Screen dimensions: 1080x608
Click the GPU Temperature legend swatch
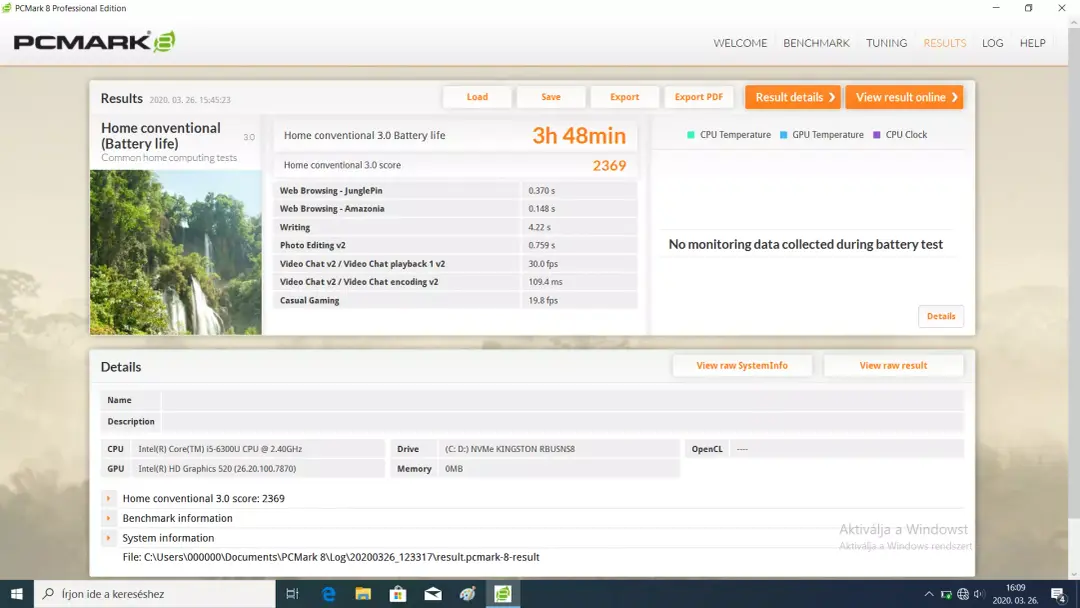[783, 135]
